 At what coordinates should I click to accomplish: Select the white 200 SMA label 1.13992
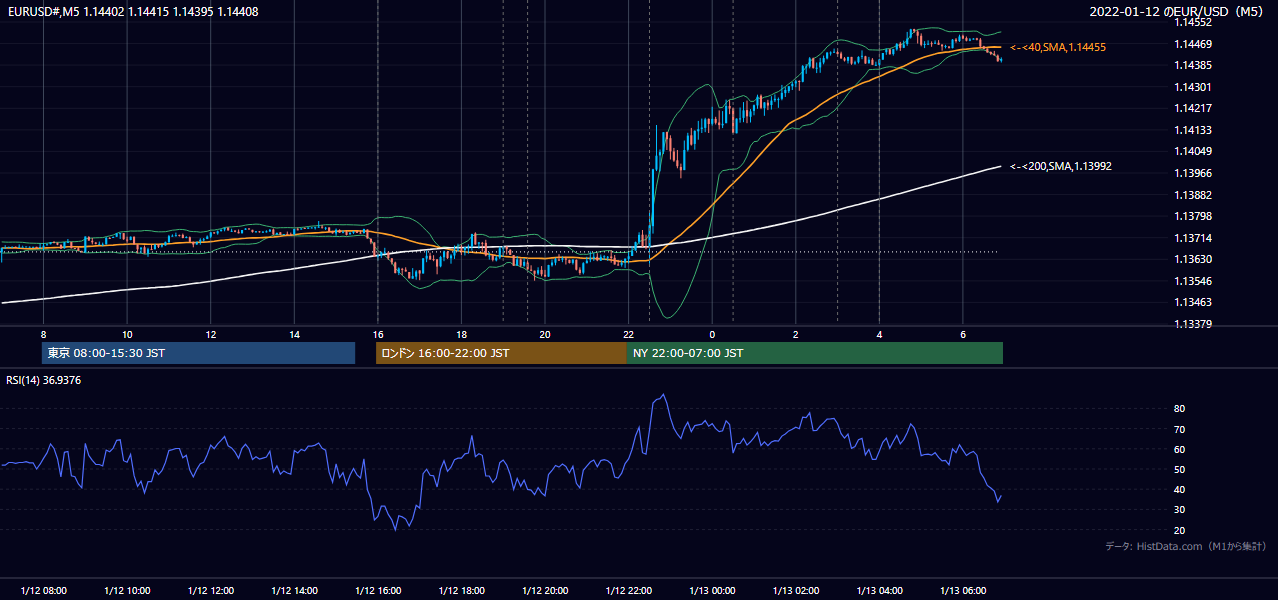pyautogui.click(x=1061, y=166)
